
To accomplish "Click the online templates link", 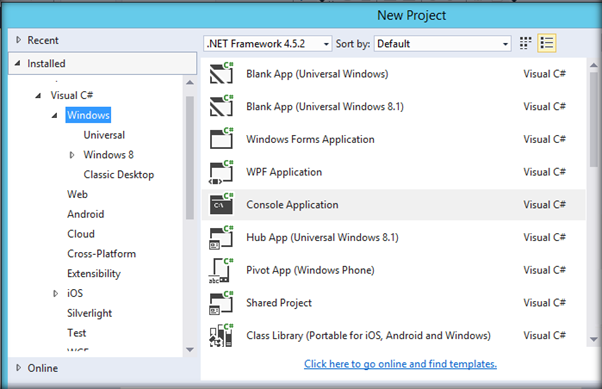I will point(400,364).
